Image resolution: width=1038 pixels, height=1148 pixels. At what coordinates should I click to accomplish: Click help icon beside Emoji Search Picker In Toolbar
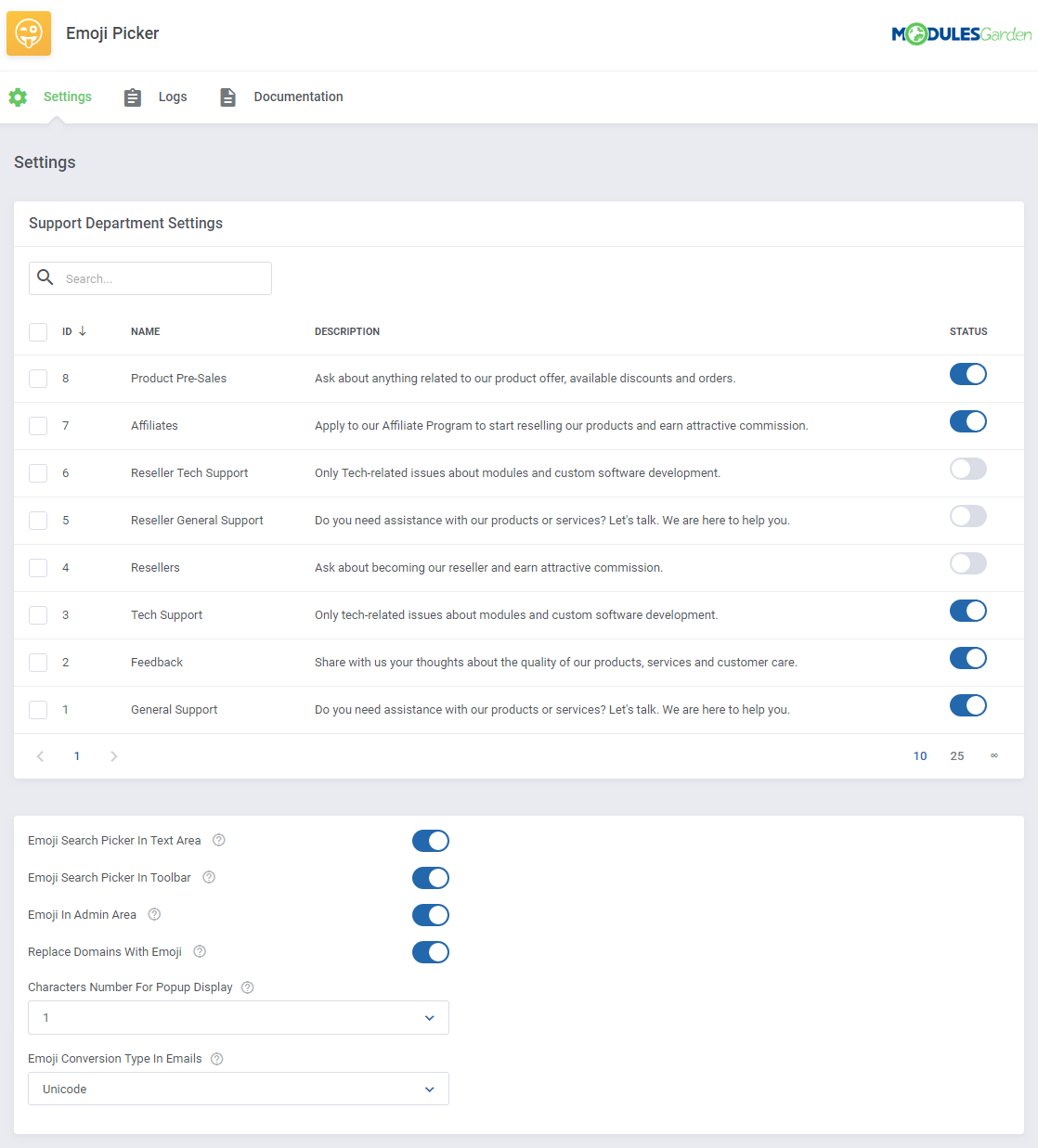click(209, 877)
